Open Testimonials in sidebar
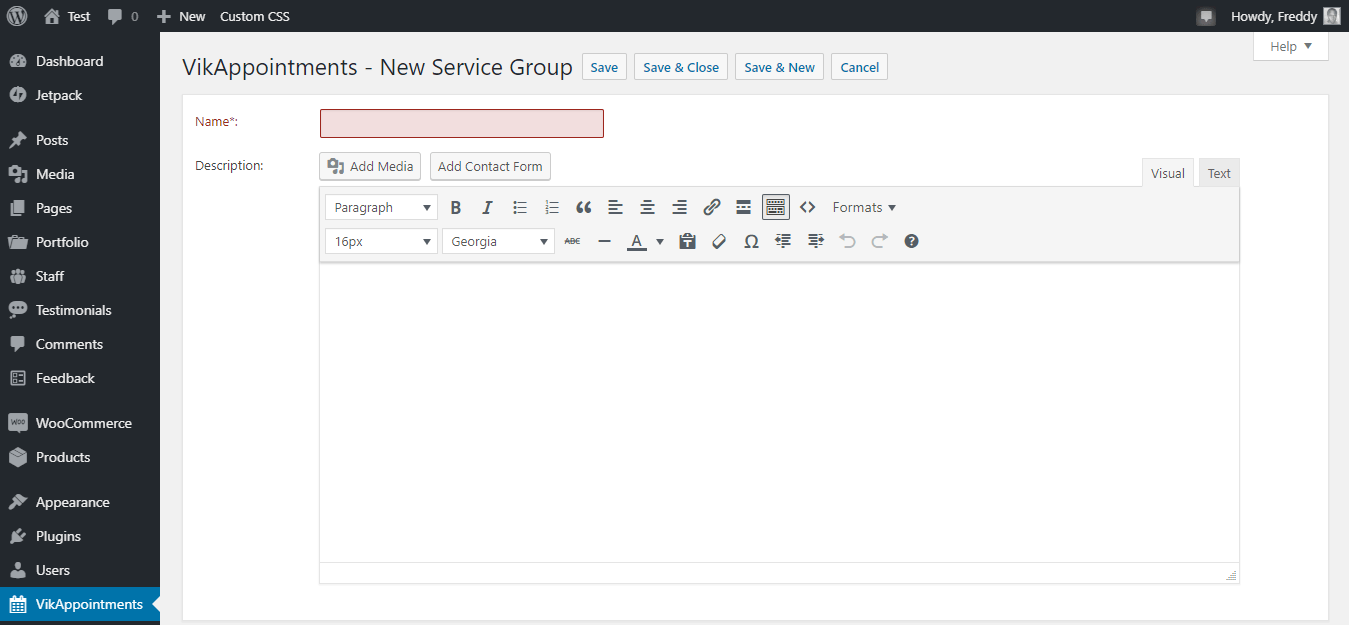1349x625 pixels. (80, 310)
